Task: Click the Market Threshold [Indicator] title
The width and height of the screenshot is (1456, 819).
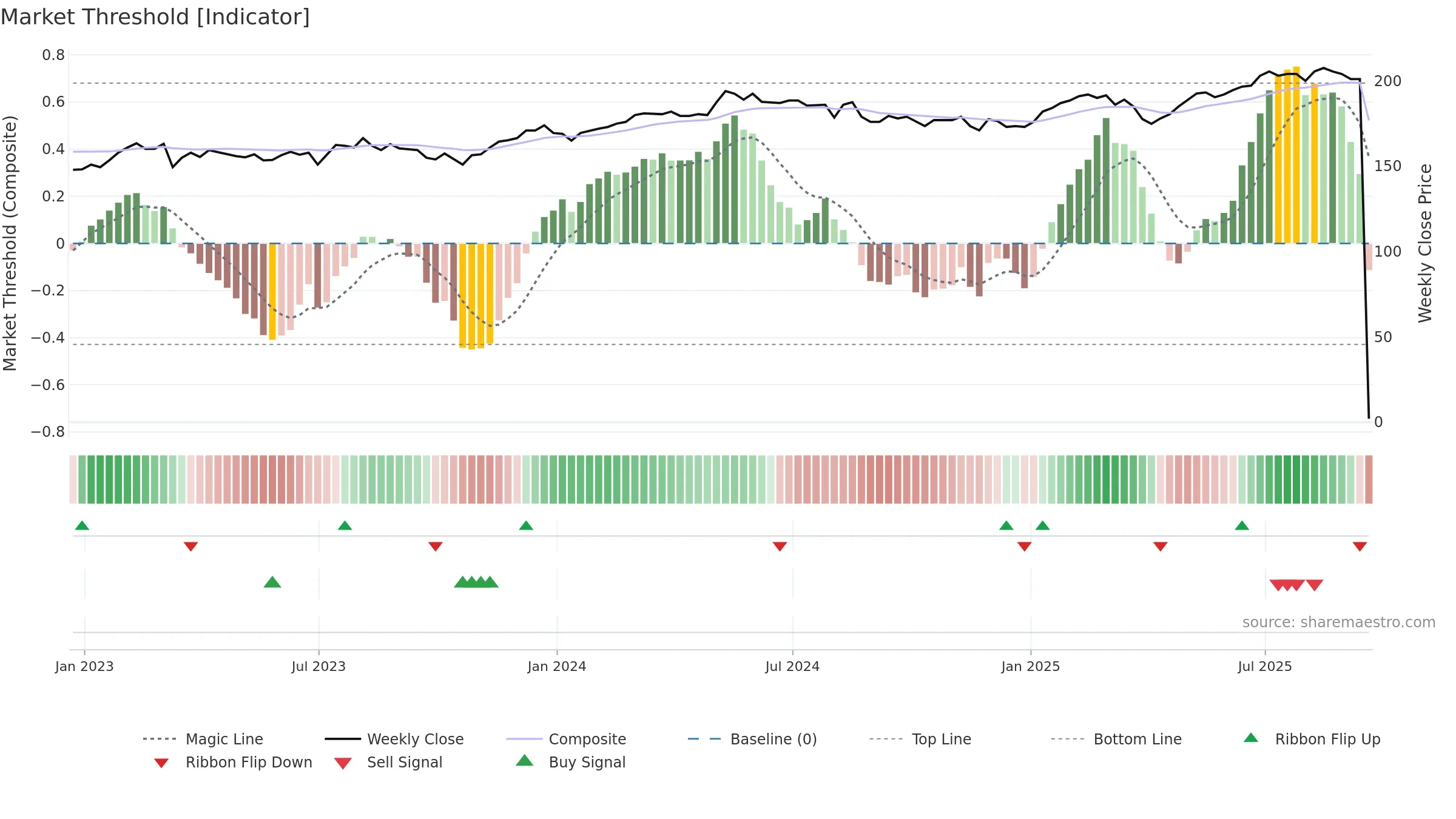Action: pos(155,17)
